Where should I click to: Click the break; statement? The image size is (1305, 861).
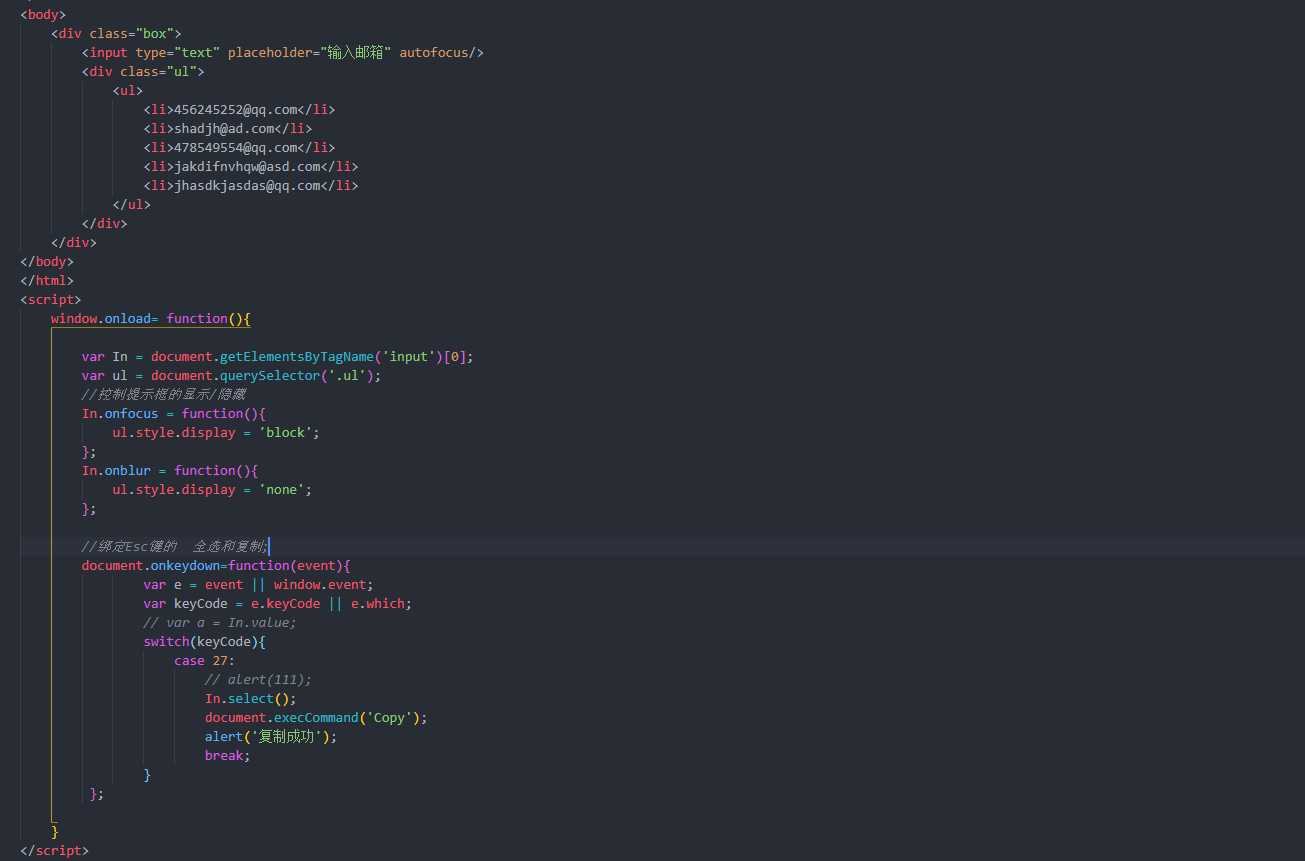[x=228, y=755]
